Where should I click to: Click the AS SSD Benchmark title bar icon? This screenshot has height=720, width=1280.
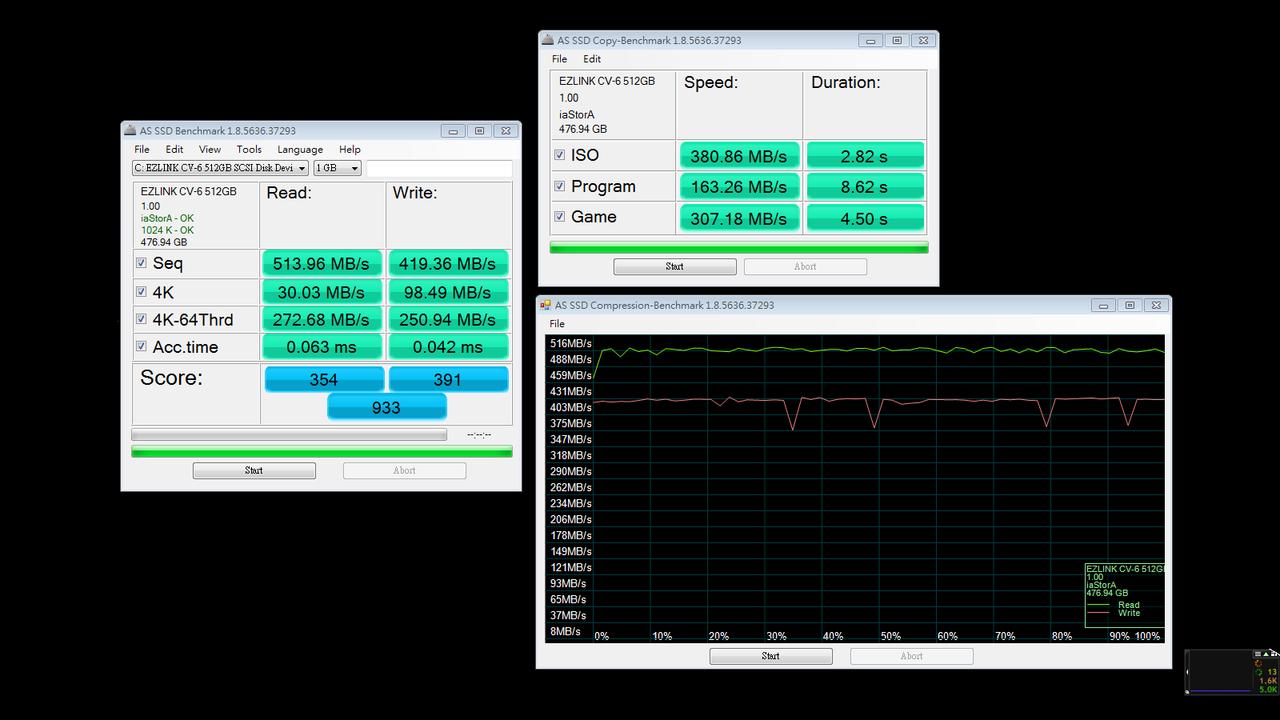[130, 130]
